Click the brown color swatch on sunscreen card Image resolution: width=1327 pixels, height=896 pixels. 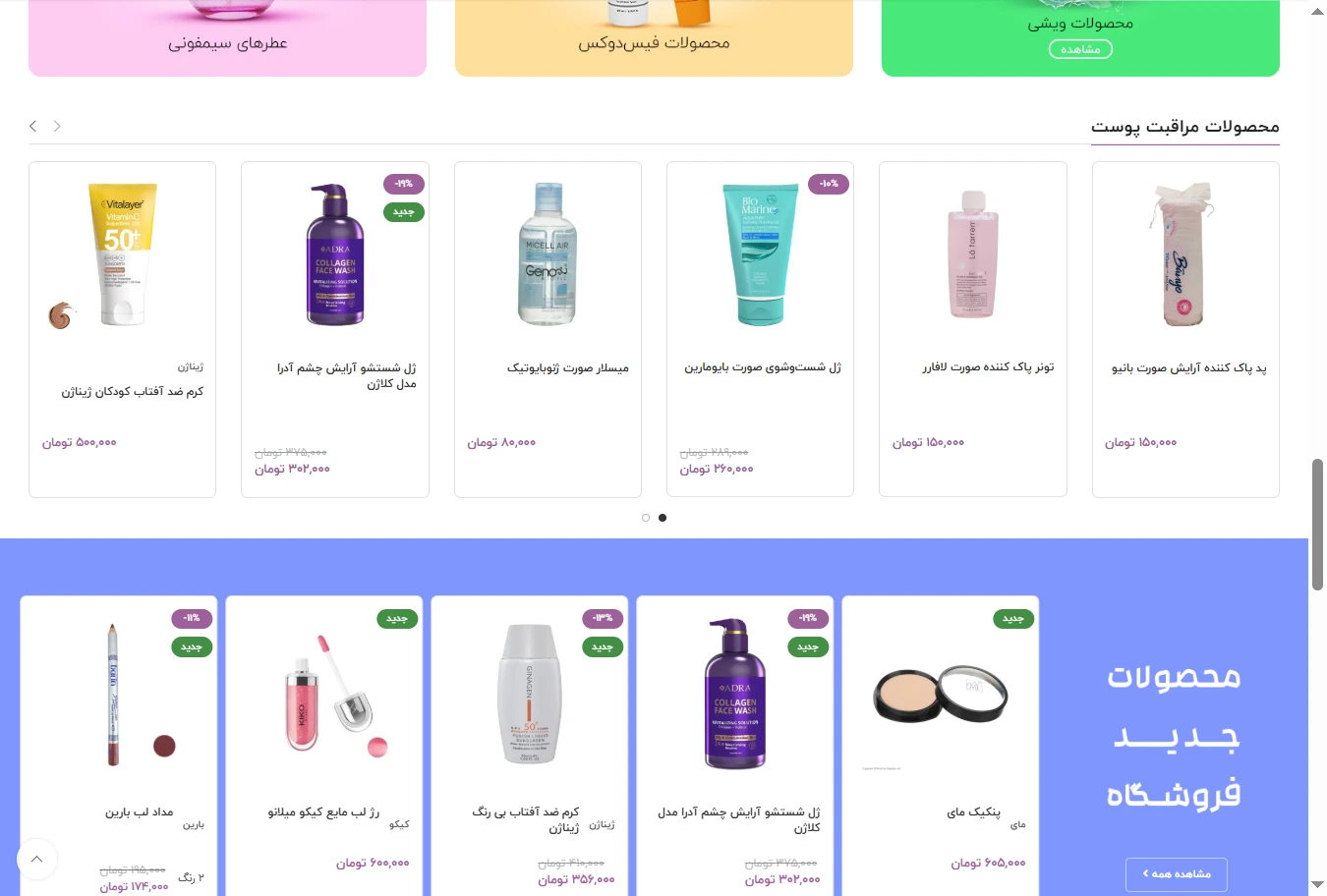[x=61, y=315]
